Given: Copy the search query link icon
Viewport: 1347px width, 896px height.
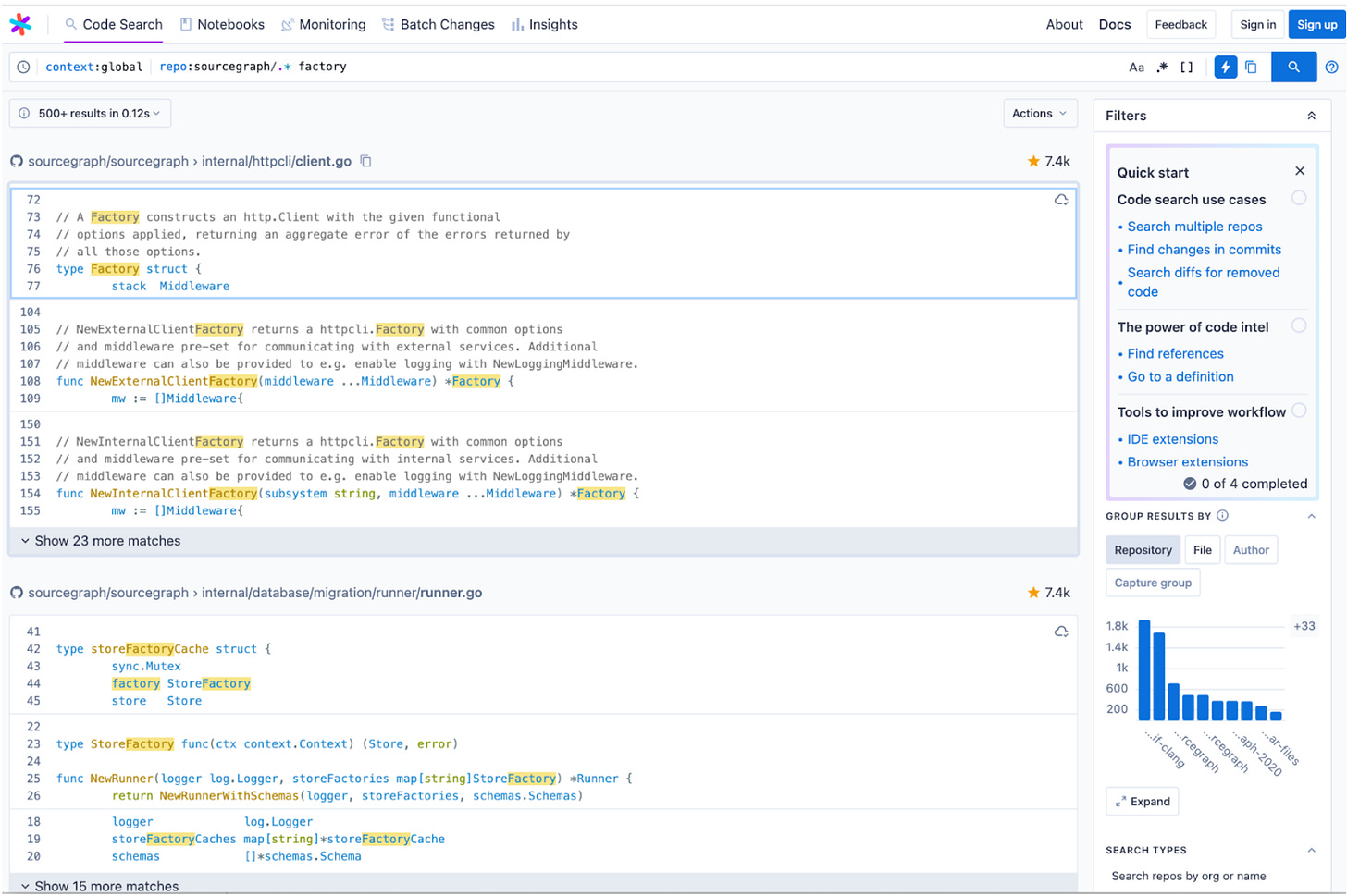Looking at the screenshot, I should point(1251,67).
